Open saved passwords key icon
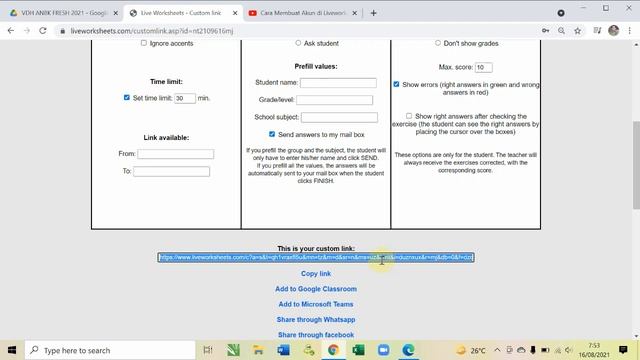 point(545,31)
